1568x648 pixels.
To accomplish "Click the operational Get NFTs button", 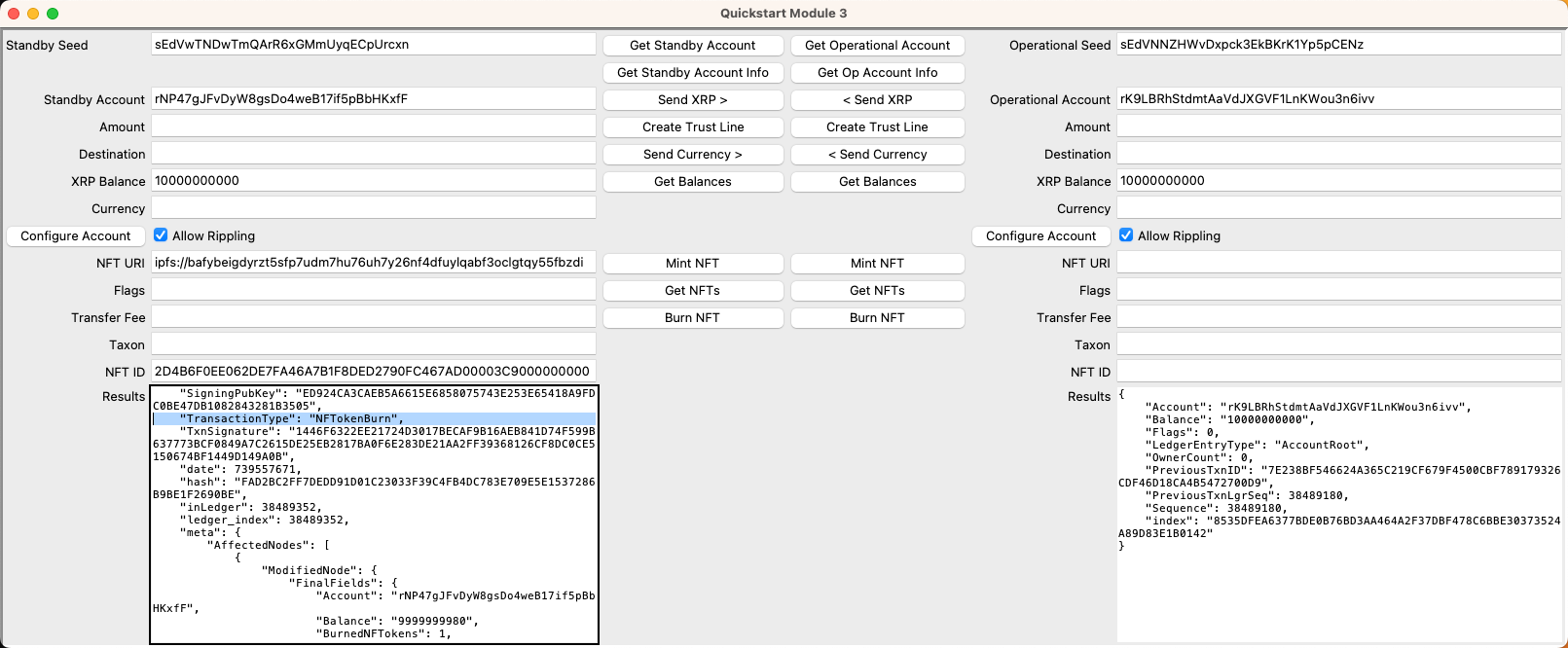I will [x=877, y=291].
